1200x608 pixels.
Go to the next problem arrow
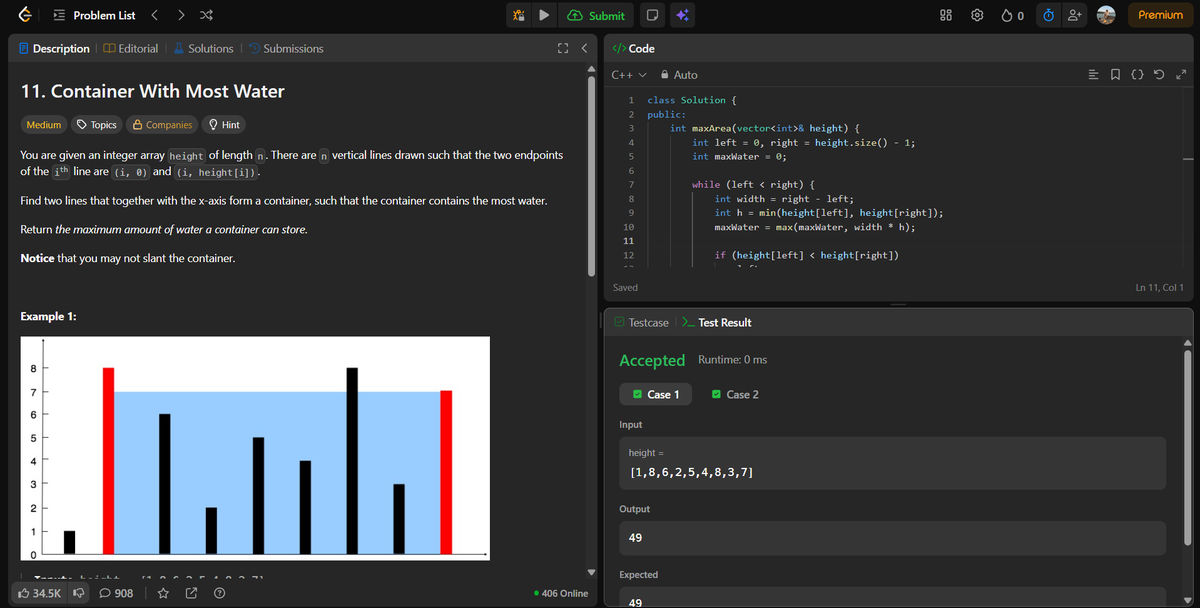[x=179, y=15]
